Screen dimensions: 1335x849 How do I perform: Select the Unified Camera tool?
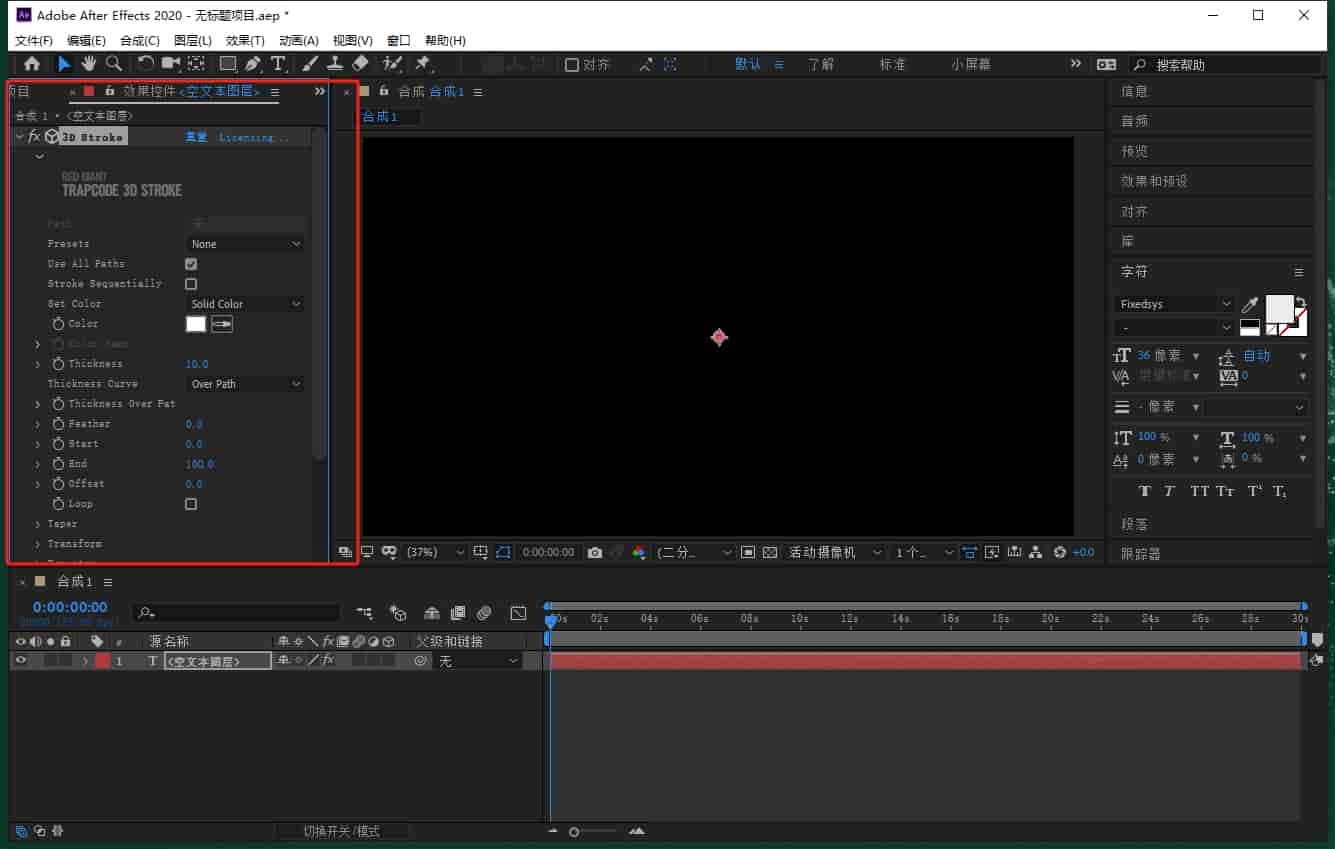[171, 64]
